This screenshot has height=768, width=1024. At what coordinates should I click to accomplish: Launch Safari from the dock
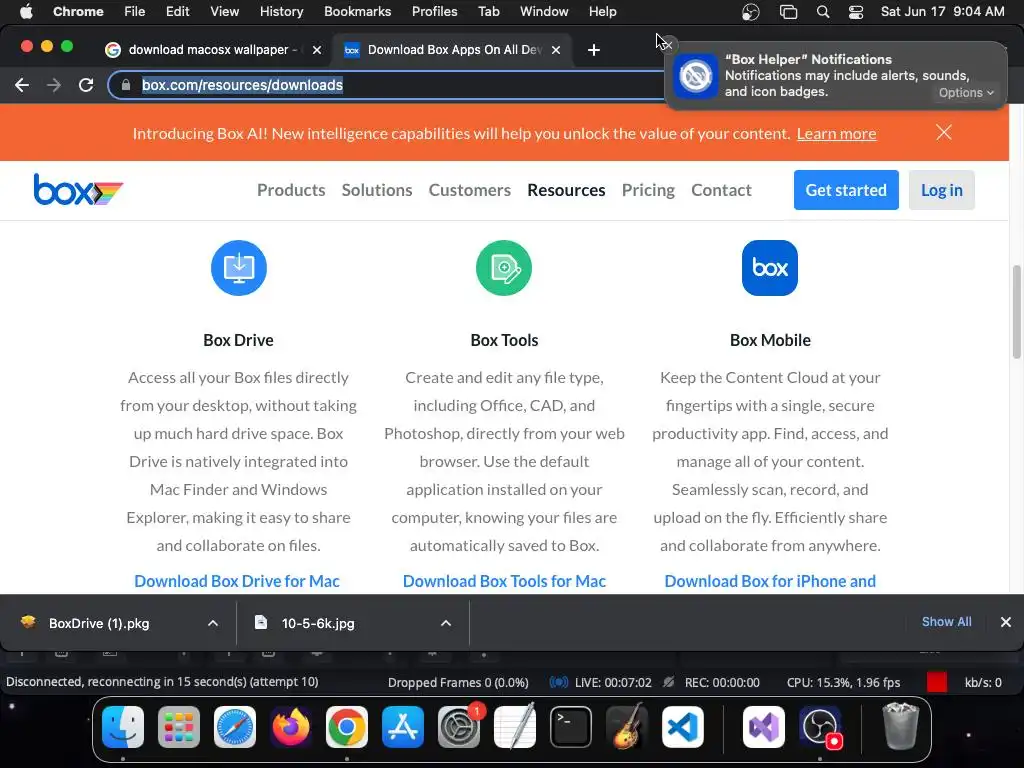[235, 727]
